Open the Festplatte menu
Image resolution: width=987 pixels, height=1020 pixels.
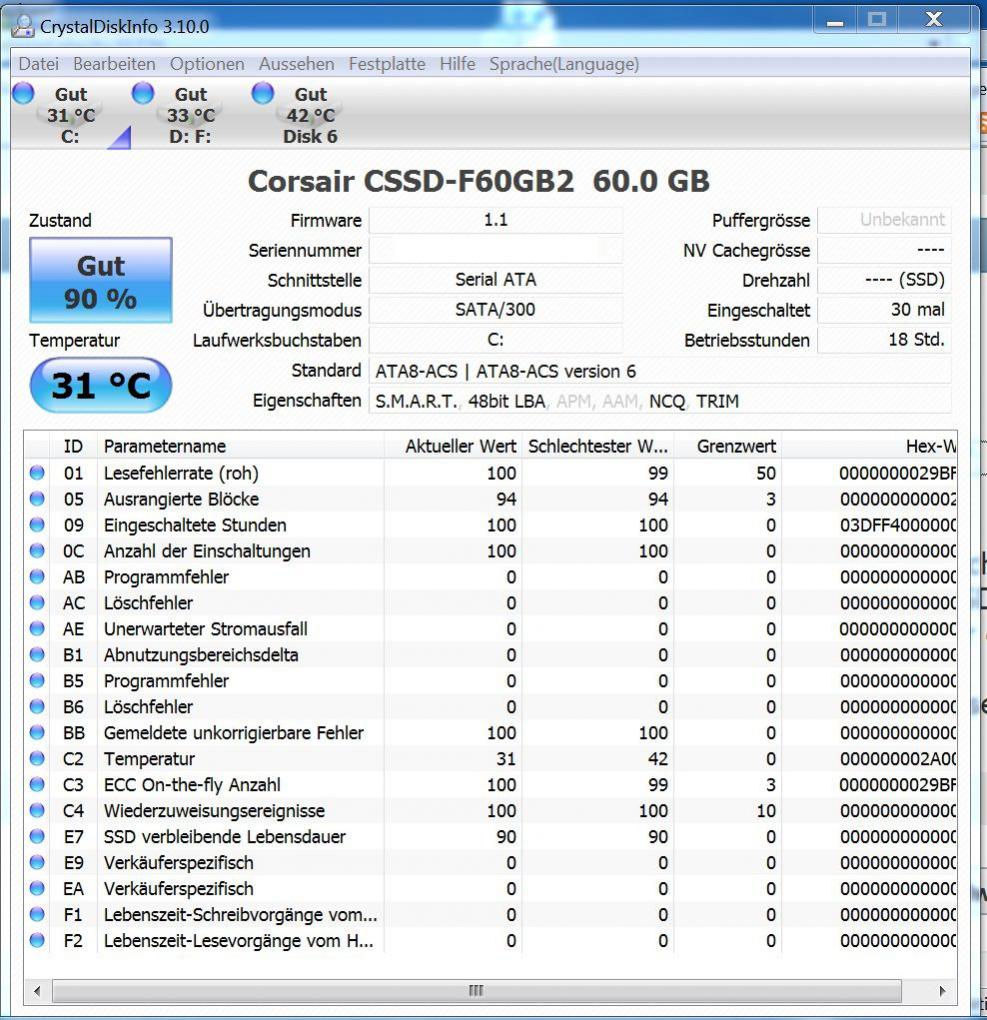point(386,64)
